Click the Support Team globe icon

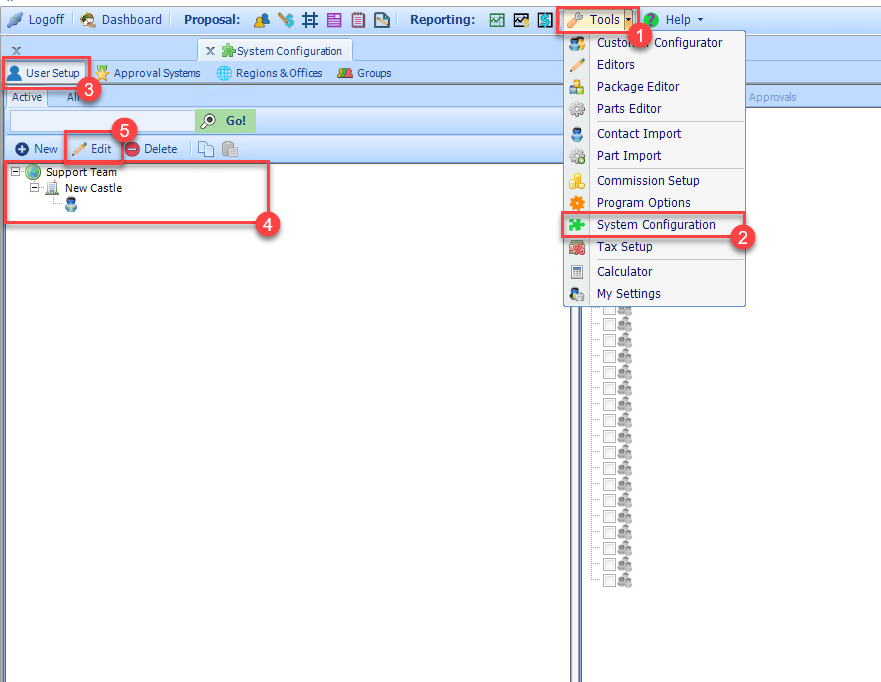[x=34, y=172]
